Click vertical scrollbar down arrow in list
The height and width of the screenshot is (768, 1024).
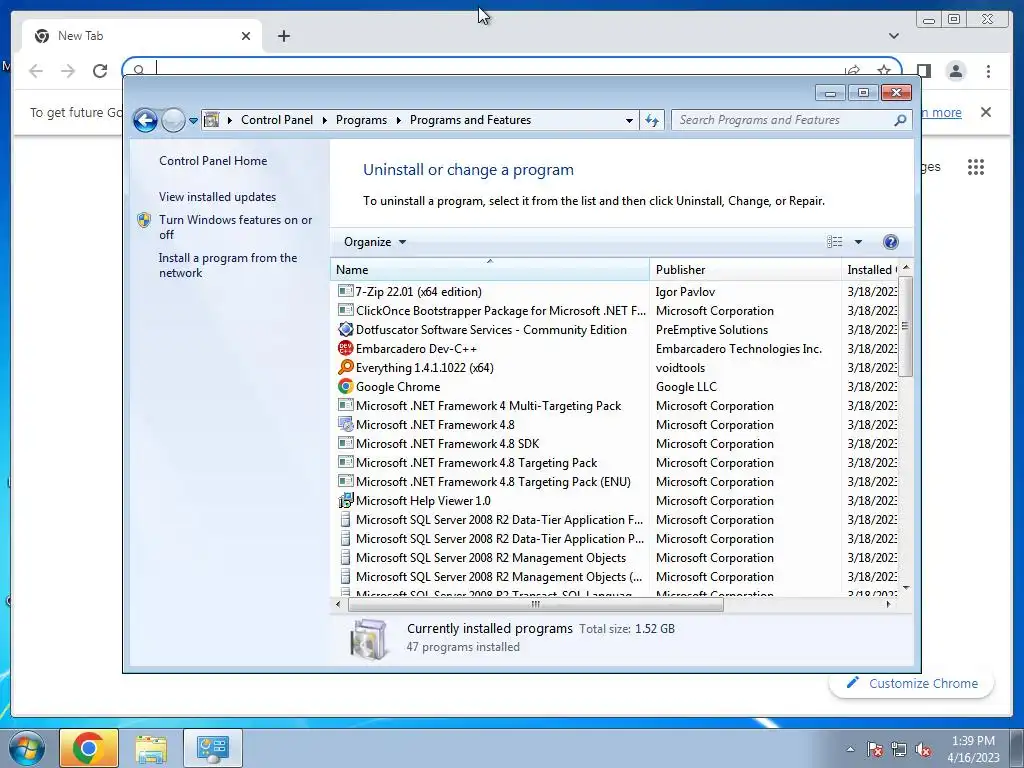click(x=906, y=588)
